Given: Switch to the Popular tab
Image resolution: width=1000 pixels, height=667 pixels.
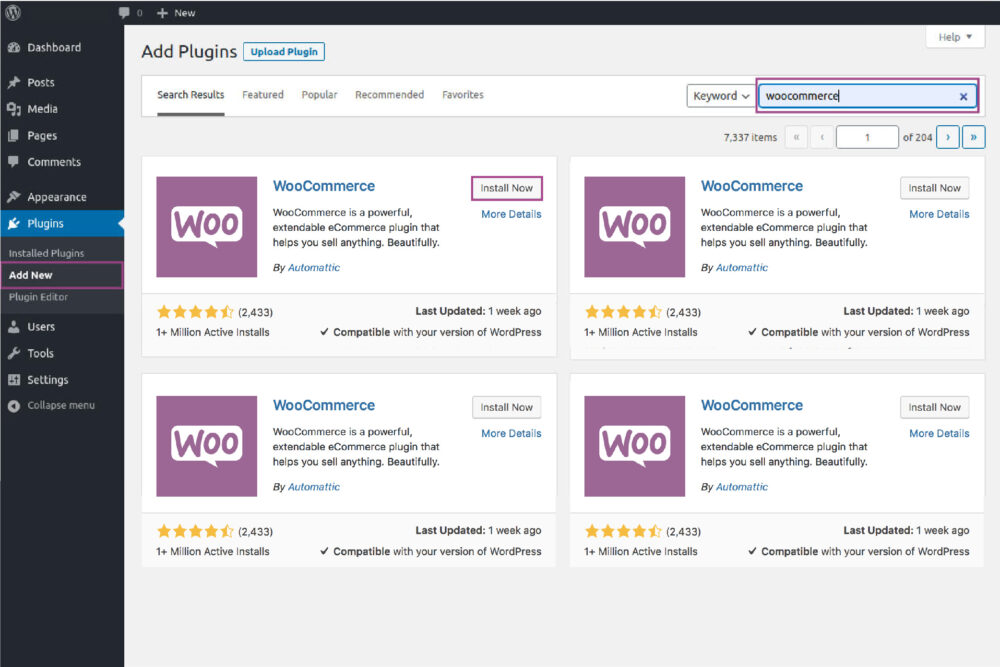Looking at the screenshot, I should (x=320, y=95).
